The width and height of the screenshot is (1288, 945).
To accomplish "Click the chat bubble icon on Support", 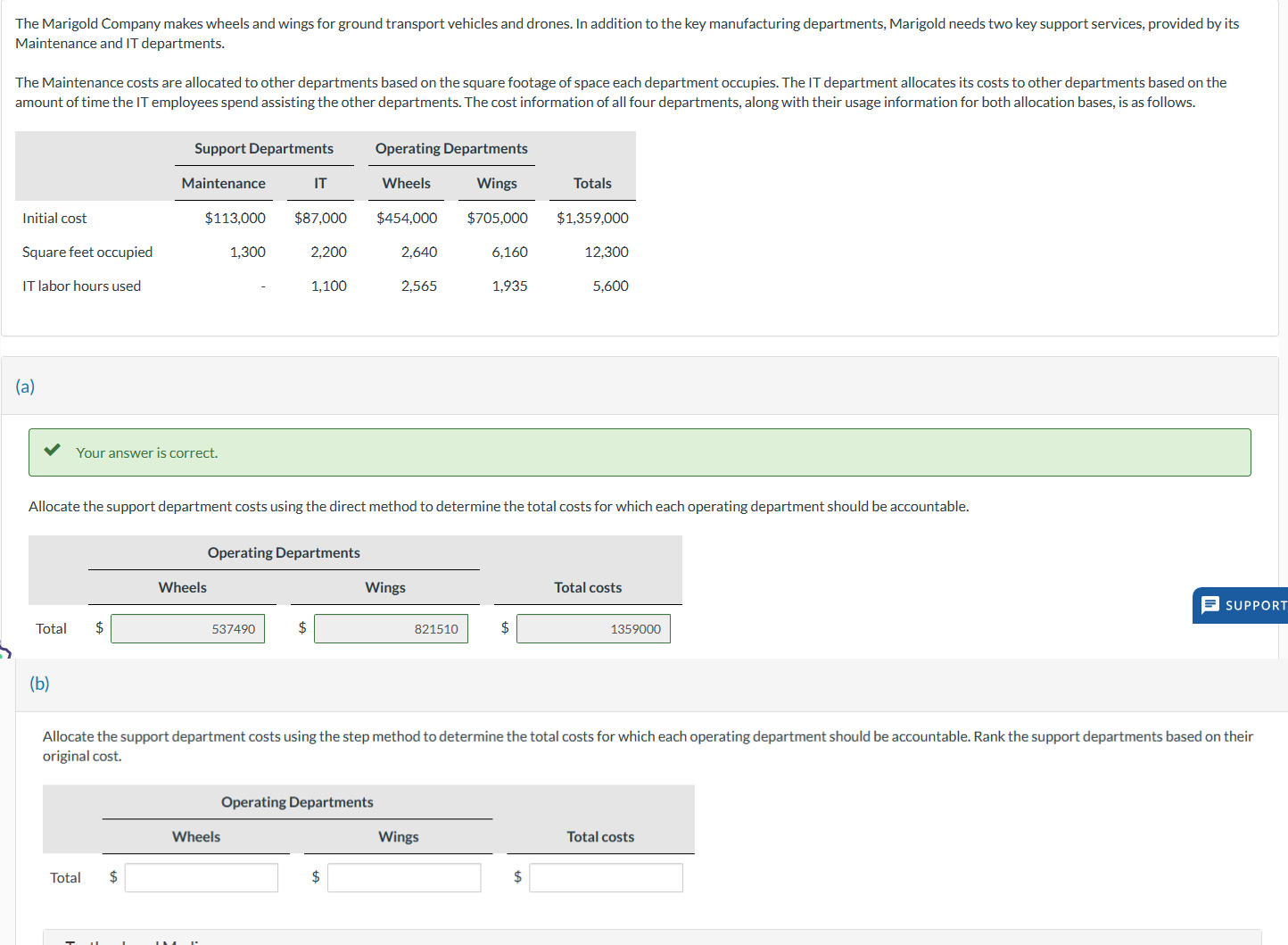I will coord(1210,605).
